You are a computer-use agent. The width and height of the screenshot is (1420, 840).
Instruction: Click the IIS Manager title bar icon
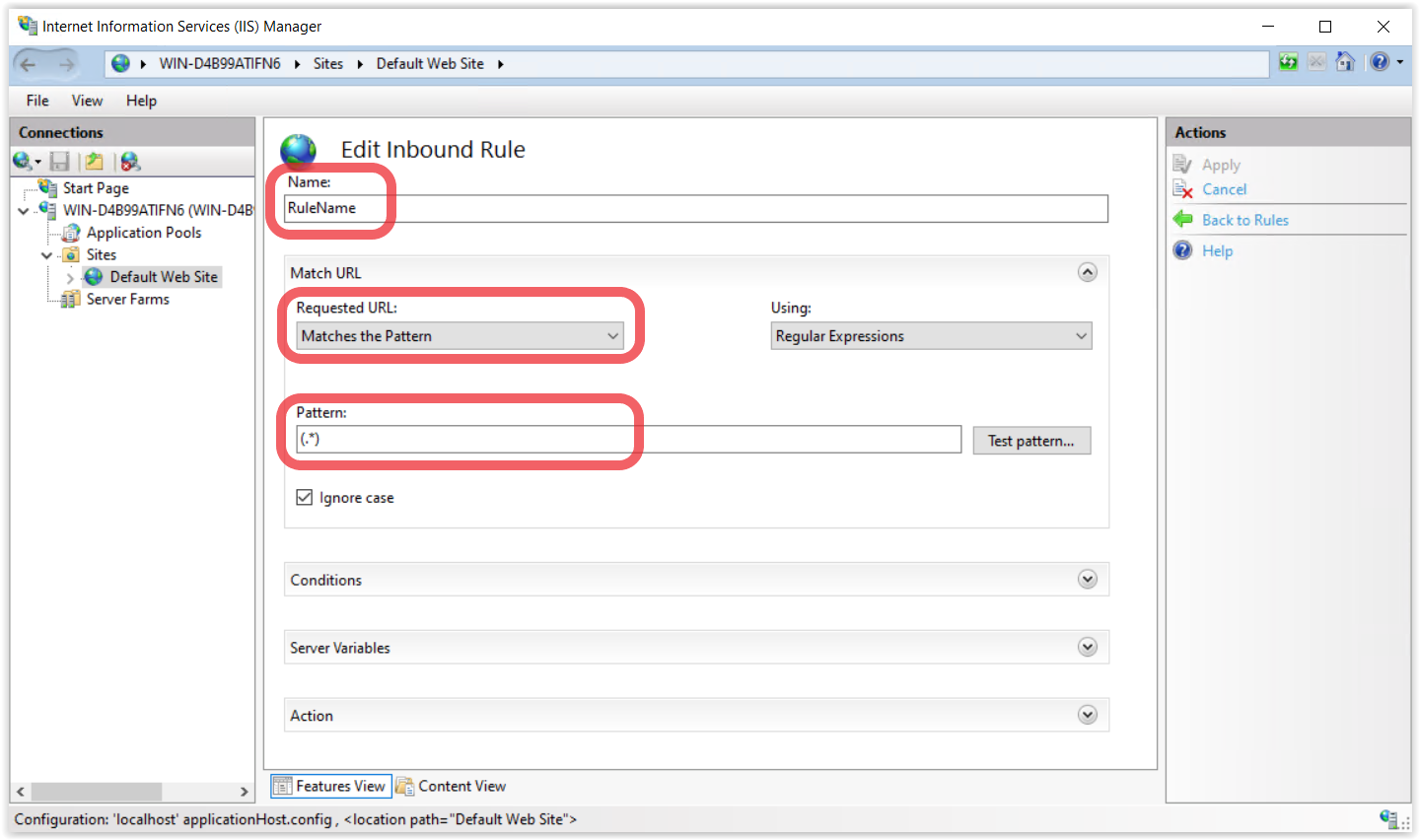[28, 26]
